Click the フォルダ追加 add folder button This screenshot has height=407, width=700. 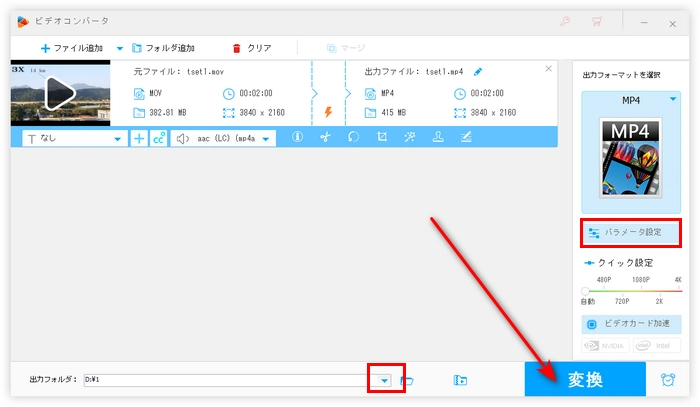(163, 48)
